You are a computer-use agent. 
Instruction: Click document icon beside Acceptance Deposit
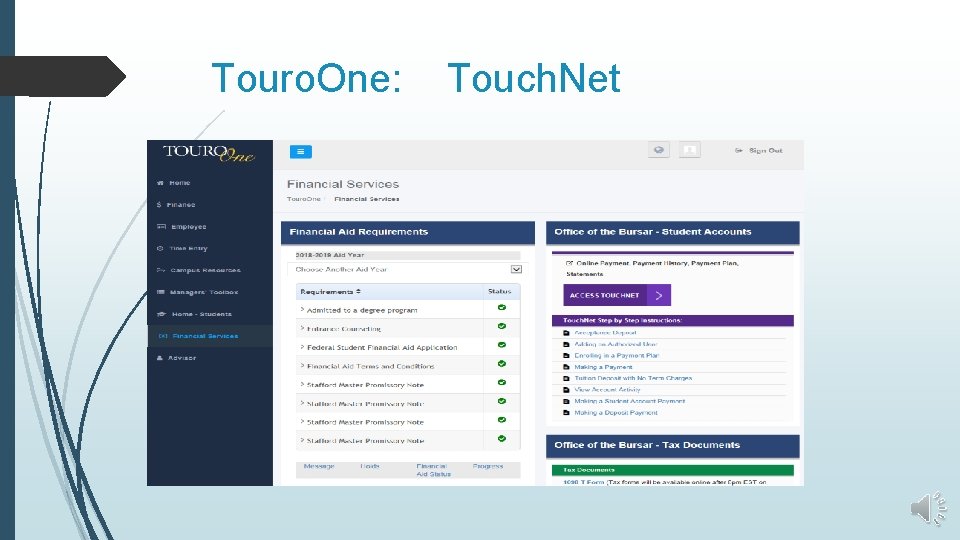click(x=566, y=333)
